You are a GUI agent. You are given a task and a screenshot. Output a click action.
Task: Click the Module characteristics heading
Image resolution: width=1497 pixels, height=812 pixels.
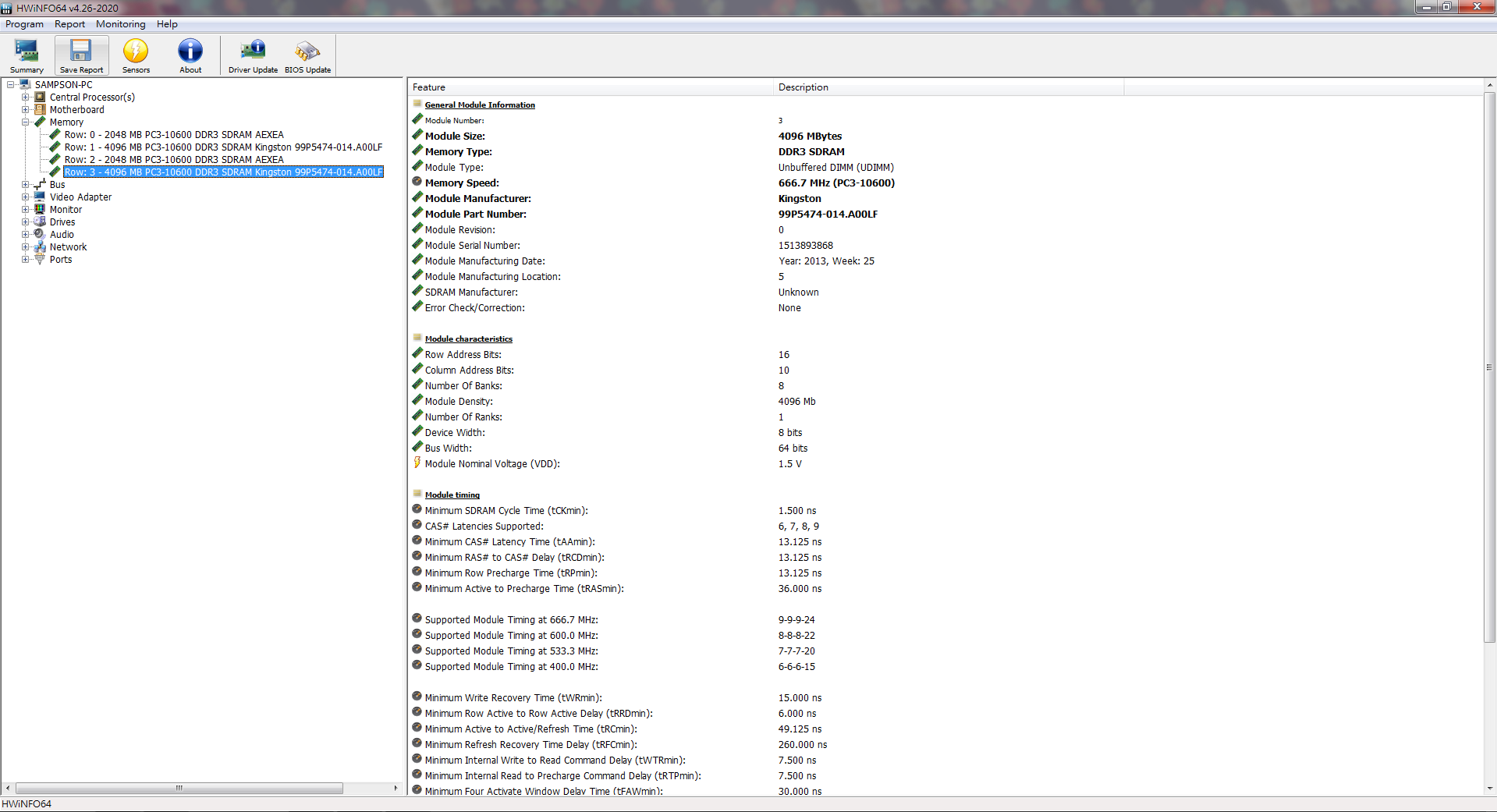point(469,339)
